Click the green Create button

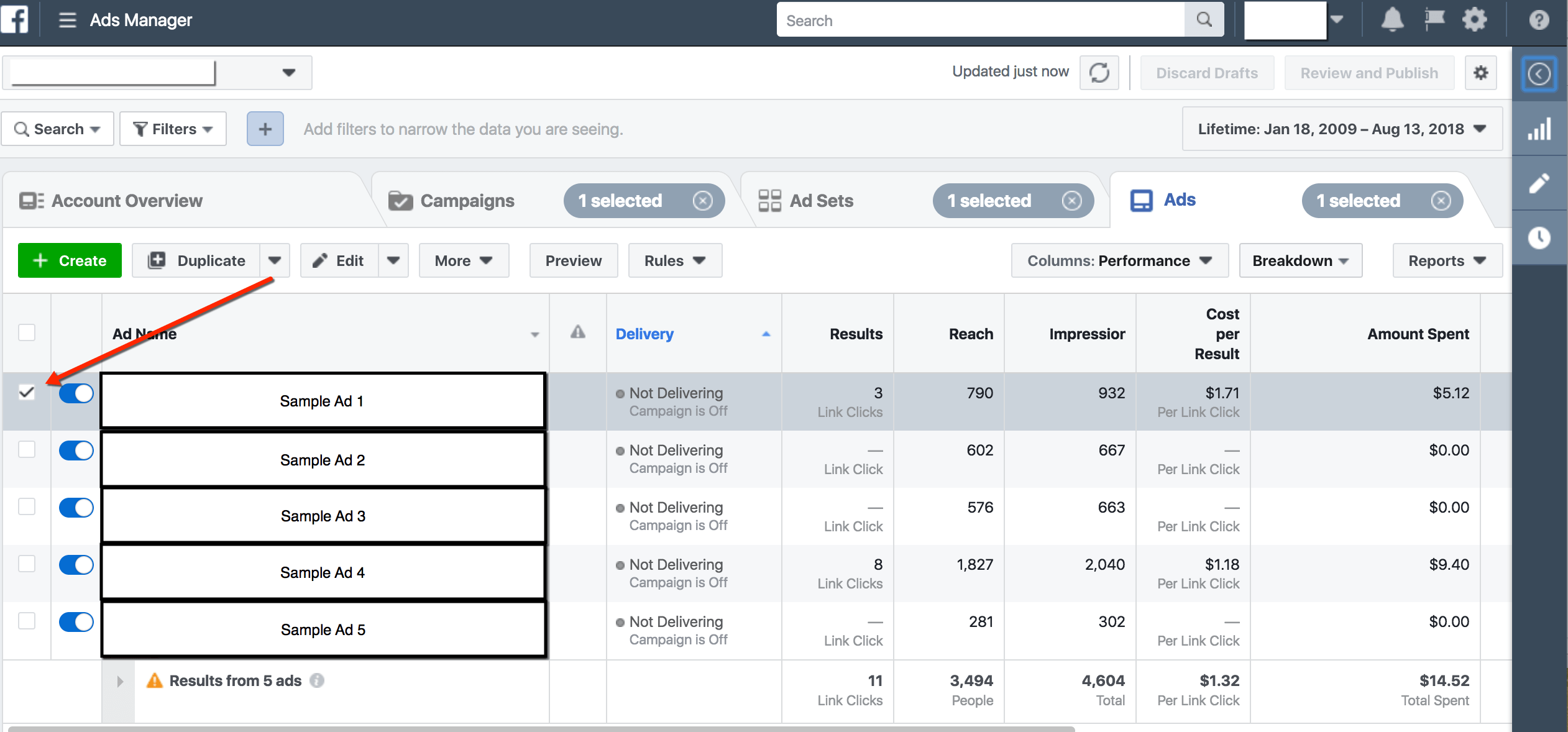pos(69,260)
